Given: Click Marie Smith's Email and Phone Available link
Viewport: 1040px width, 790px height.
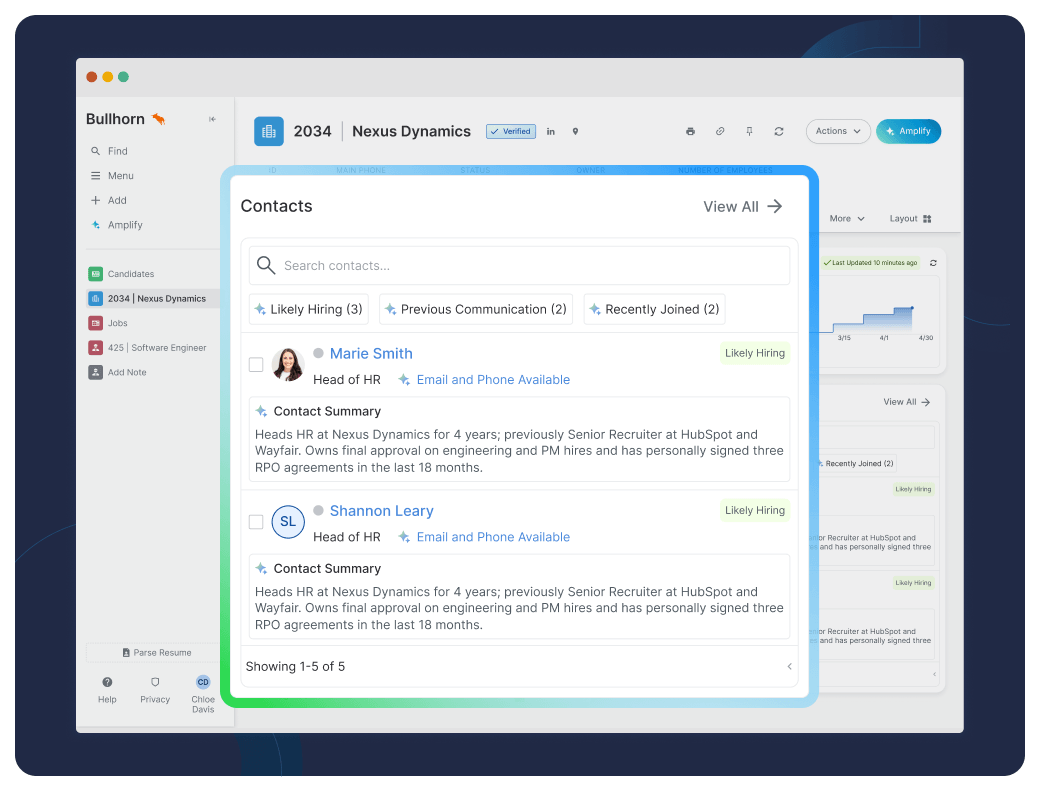Looking at the screenshot, I should (x=493, y=379).
